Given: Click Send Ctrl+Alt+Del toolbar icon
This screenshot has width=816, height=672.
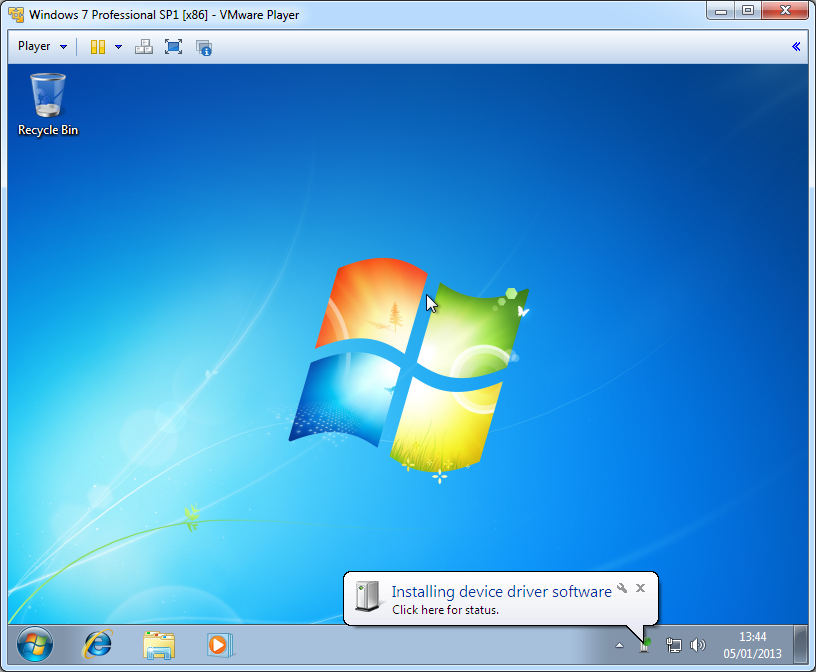Looking at the screenshot, I should click(x=144, y=47).
